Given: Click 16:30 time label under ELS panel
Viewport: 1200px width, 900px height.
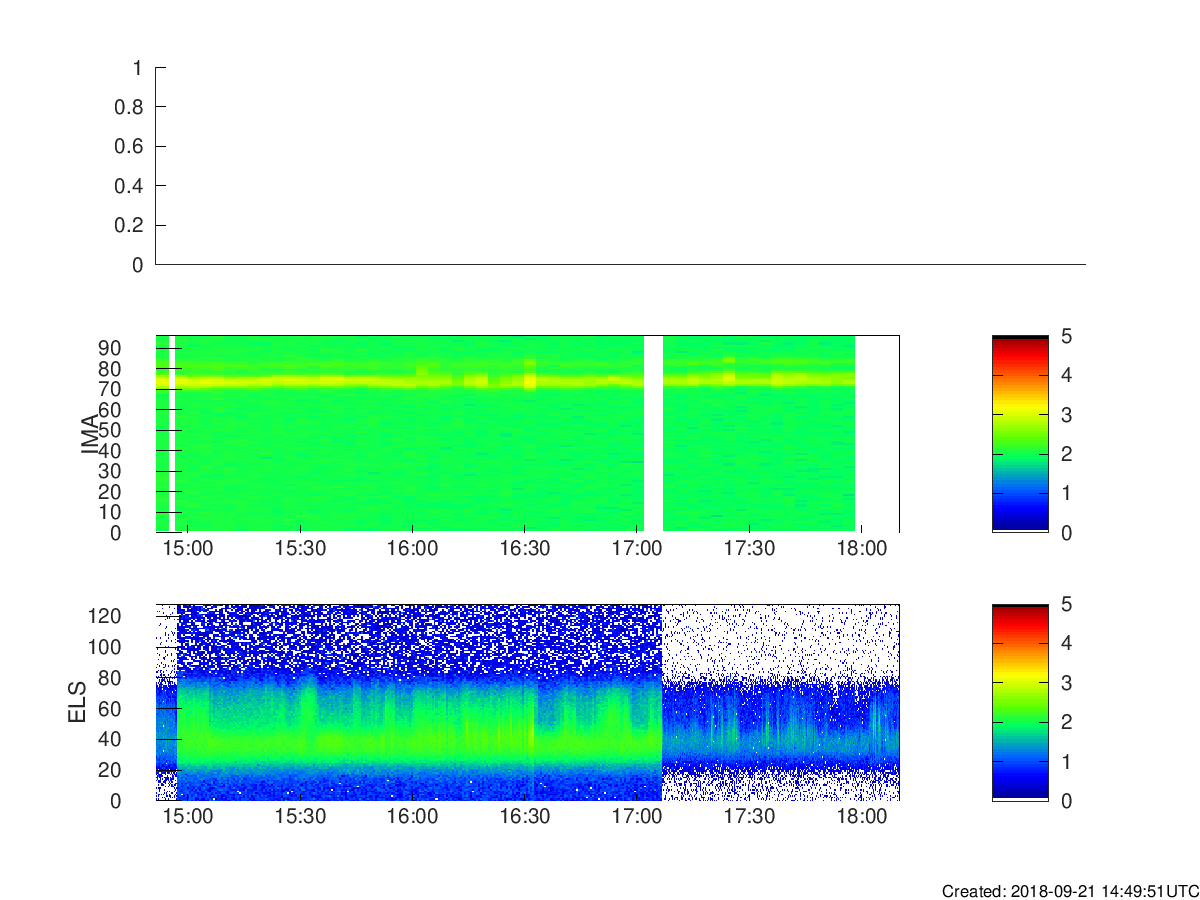Looking at the screenshot, I should pos(525,816).
